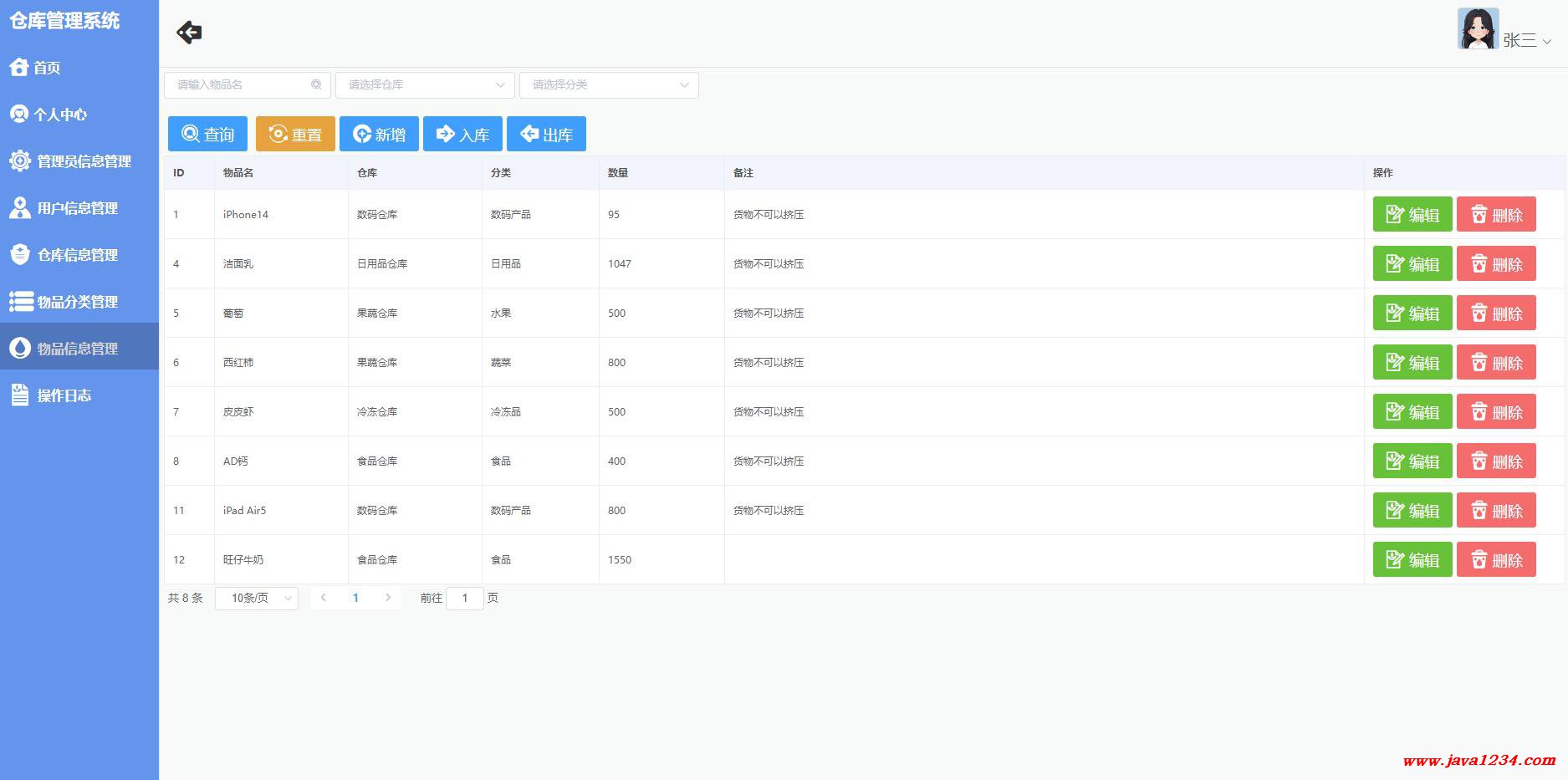Screen dimensions: 1568x780
Task: Go to 物品分类管理 menu item
Action: (79, 302)
